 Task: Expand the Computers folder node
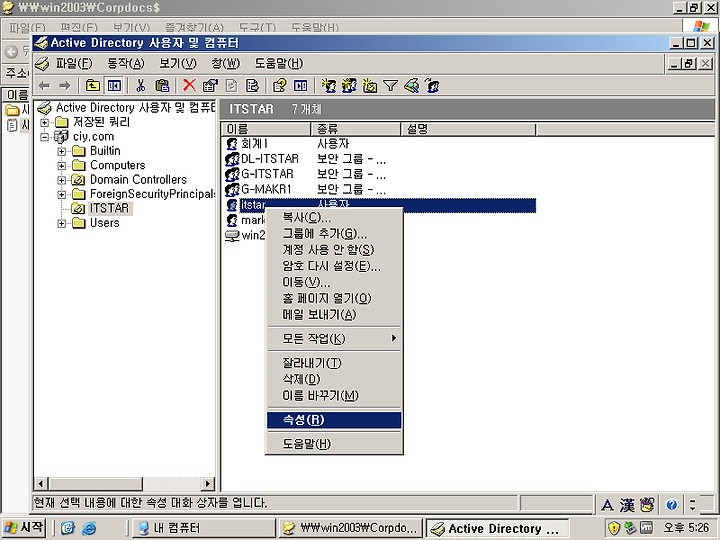(62, 165)
